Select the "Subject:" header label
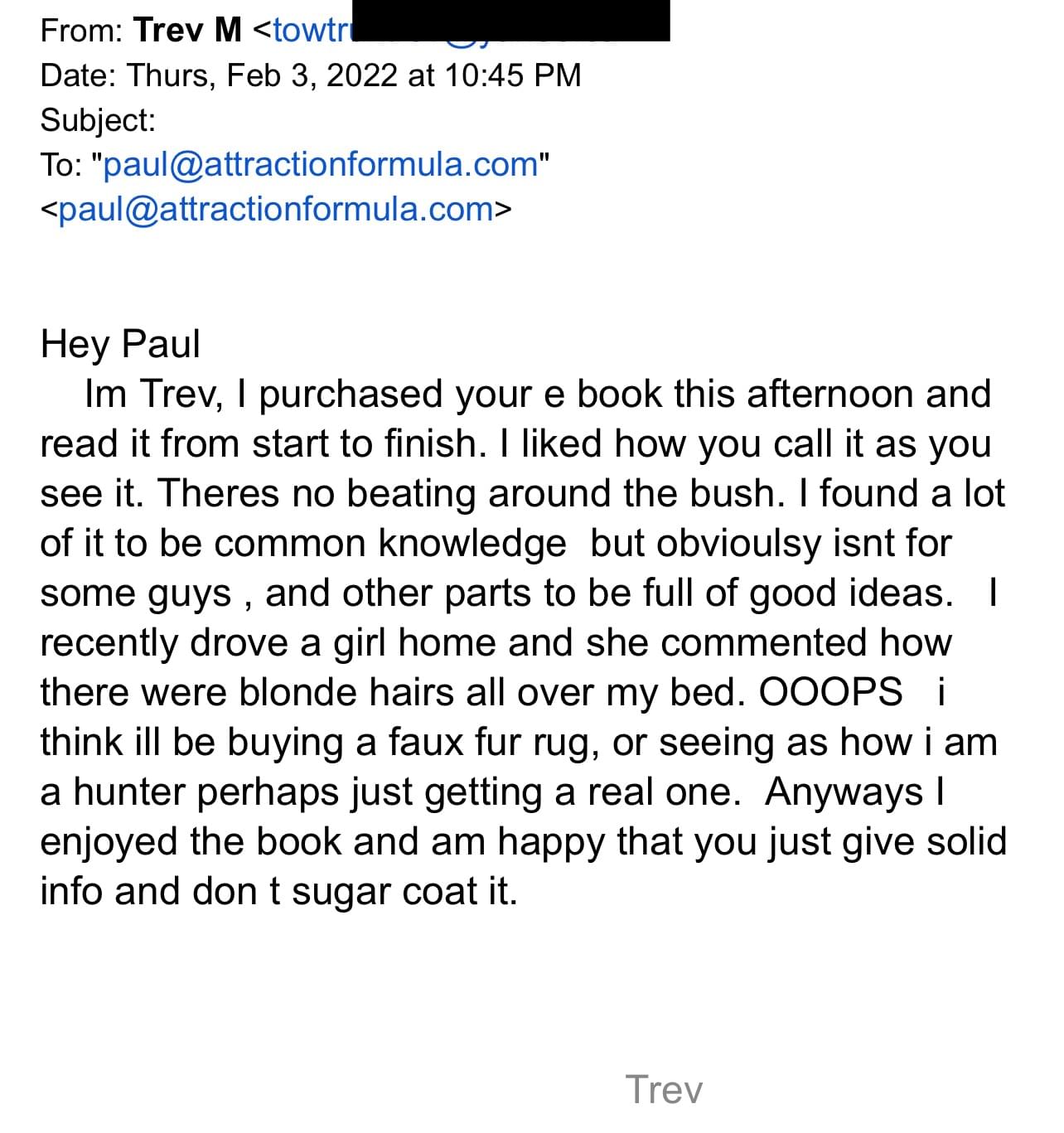Viewport: 1064px width, 1133px height. click(98, 120)
